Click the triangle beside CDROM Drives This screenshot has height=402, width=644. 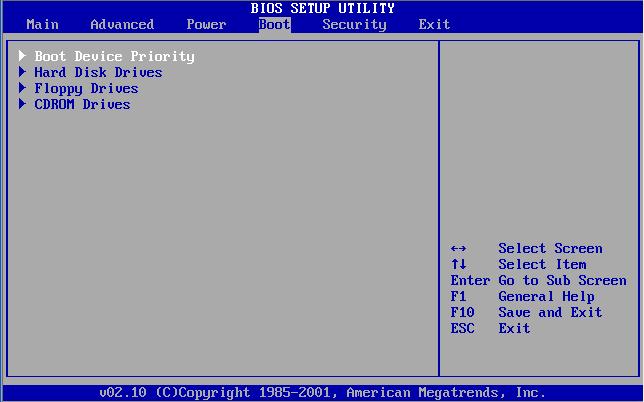point(22,104)
